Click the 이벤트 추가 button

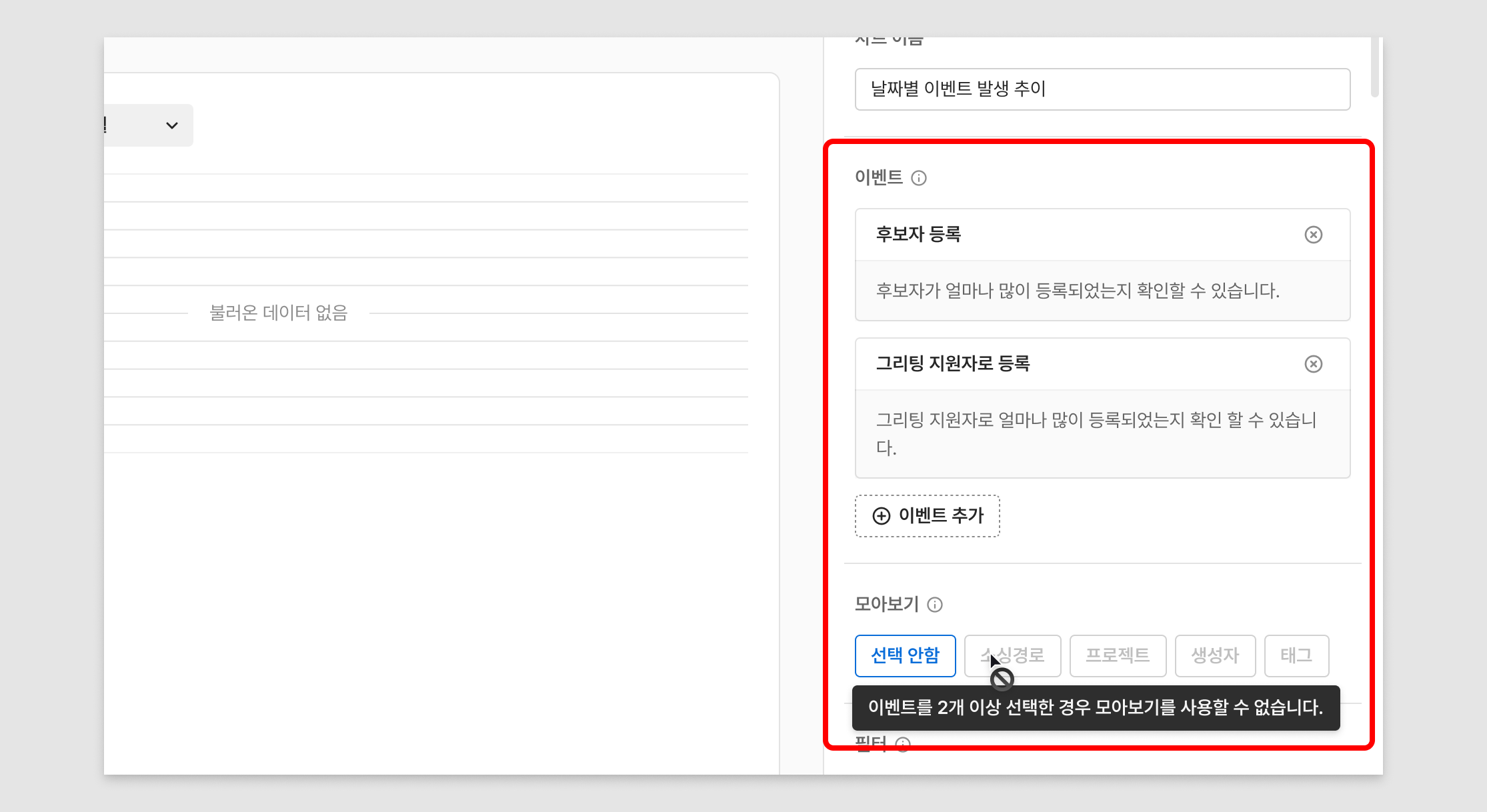click(927, 516)
